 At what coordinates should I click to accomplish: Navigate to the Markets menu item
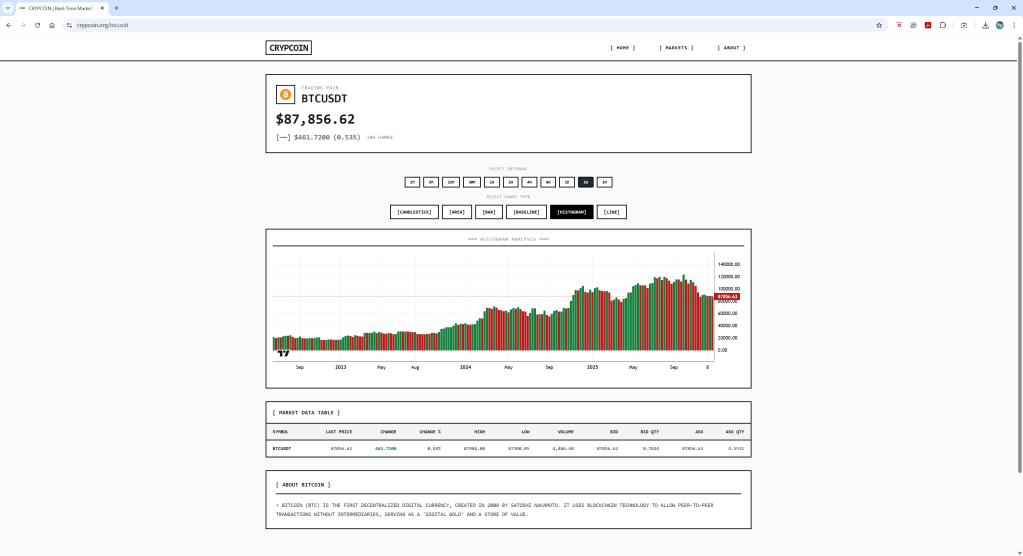pos(676,47)
